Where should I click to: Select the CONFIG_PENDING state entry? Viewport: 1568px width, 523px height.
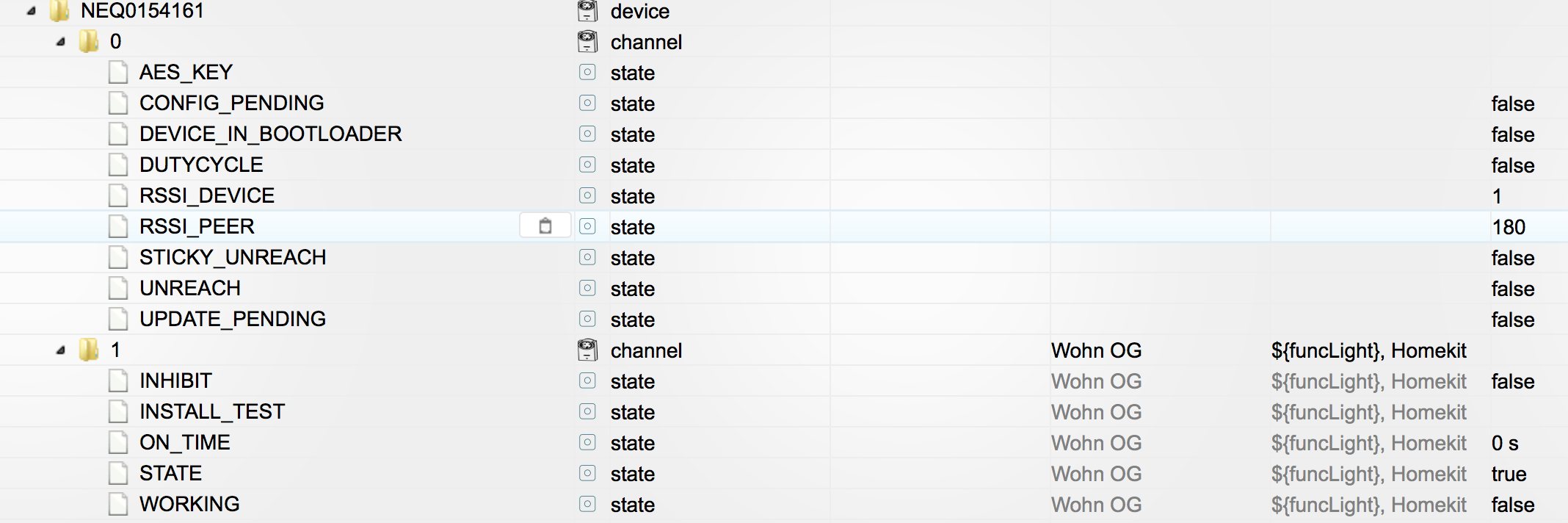click(x=231, y=103)
